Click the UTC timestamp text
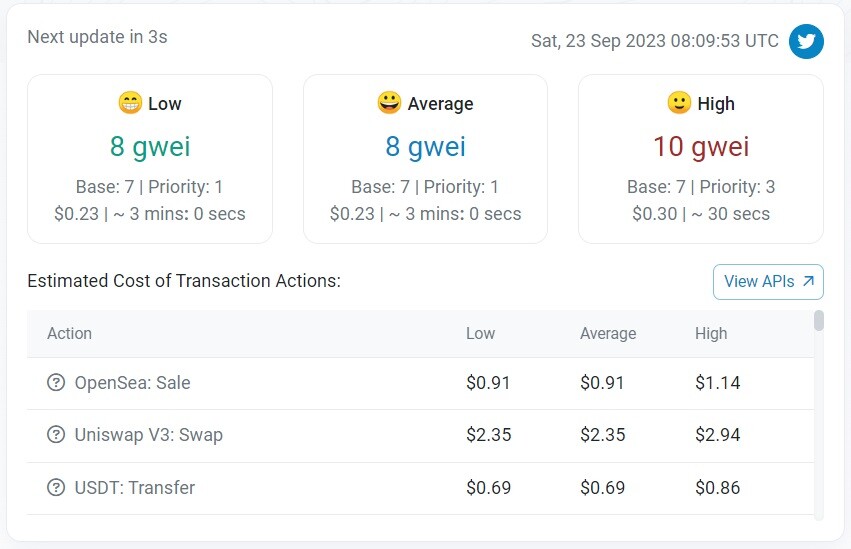The height and width of the screenshot is (549, 851). (x=655, y=41)
